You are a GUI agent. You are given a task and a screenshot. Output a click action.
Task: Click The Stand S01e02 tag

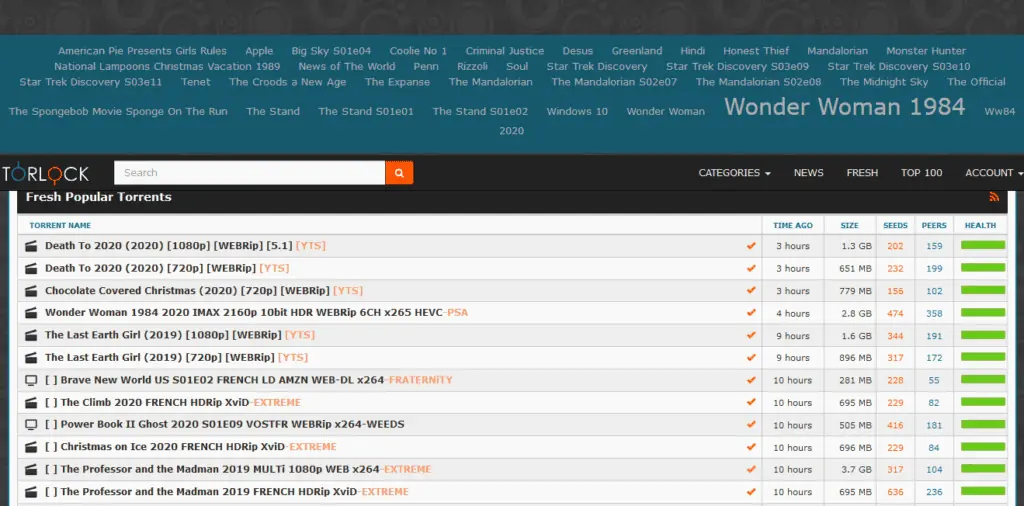(480, 112)
